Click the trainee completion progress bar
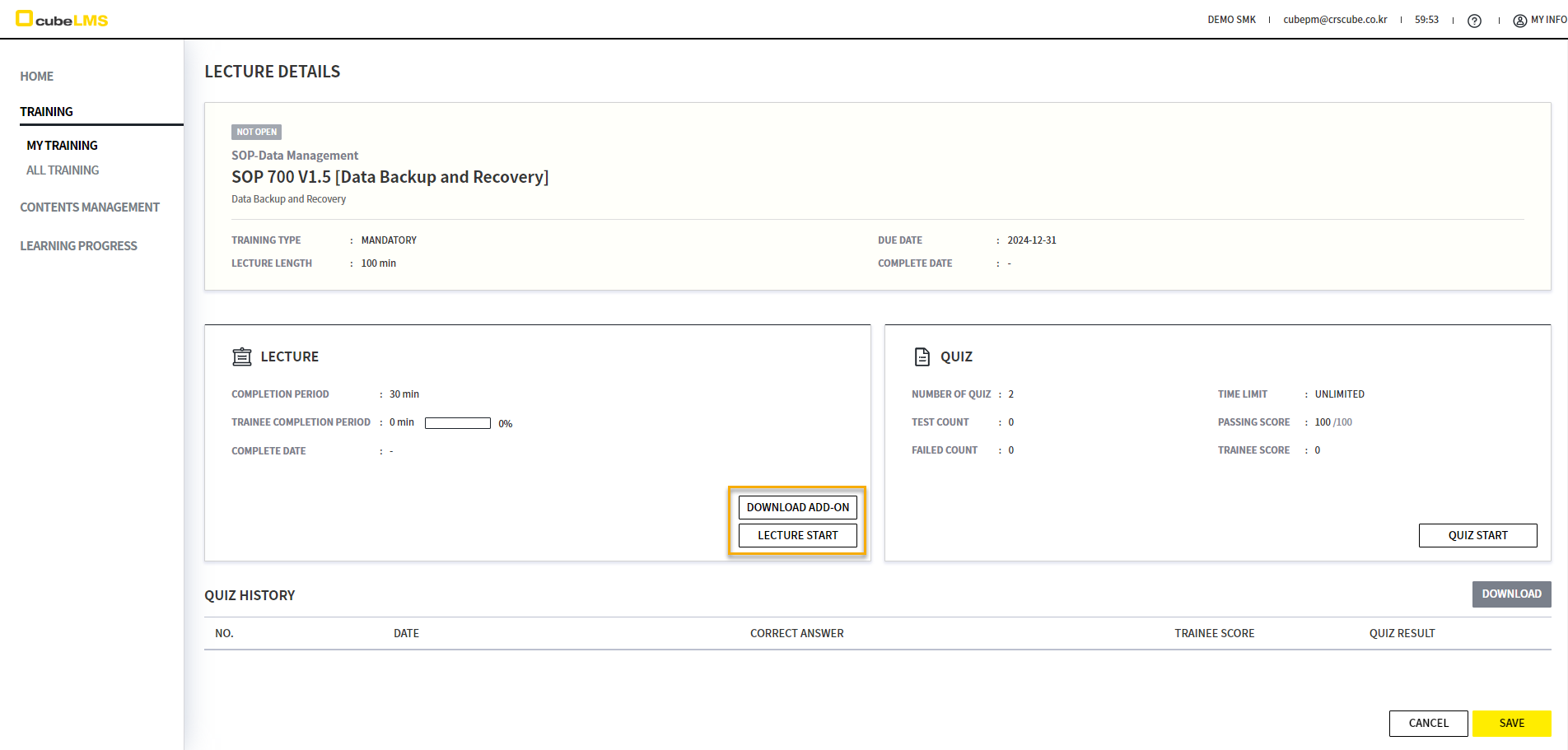 tap(458, 423)
